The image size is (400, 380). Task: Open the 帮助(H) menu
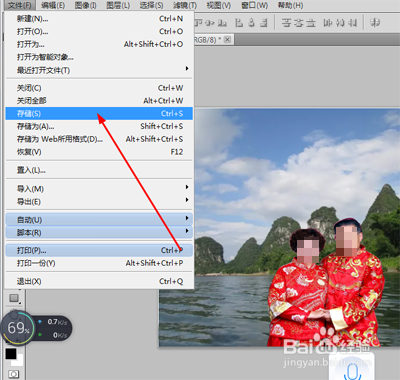pos(290,5)
